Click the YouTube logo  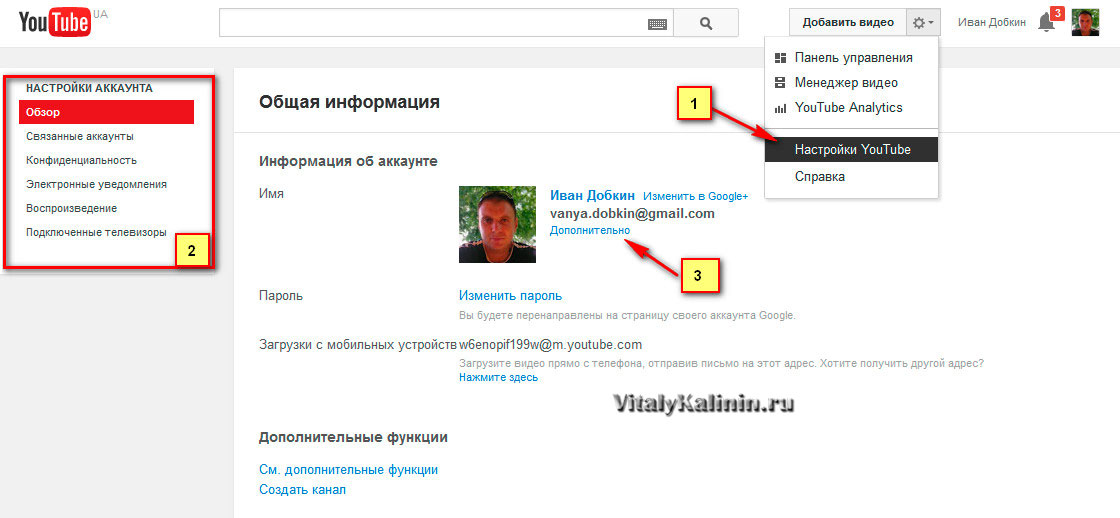(x=55, y=23)
